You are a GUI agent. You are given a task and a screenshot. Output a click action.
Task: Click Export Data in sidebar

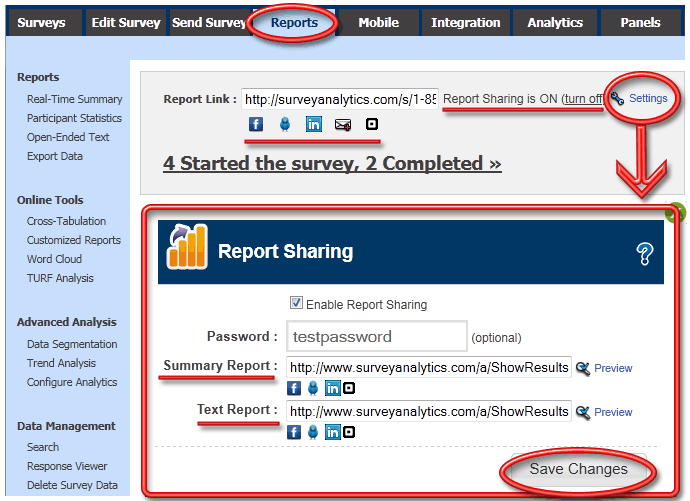(x=55, y=156)
